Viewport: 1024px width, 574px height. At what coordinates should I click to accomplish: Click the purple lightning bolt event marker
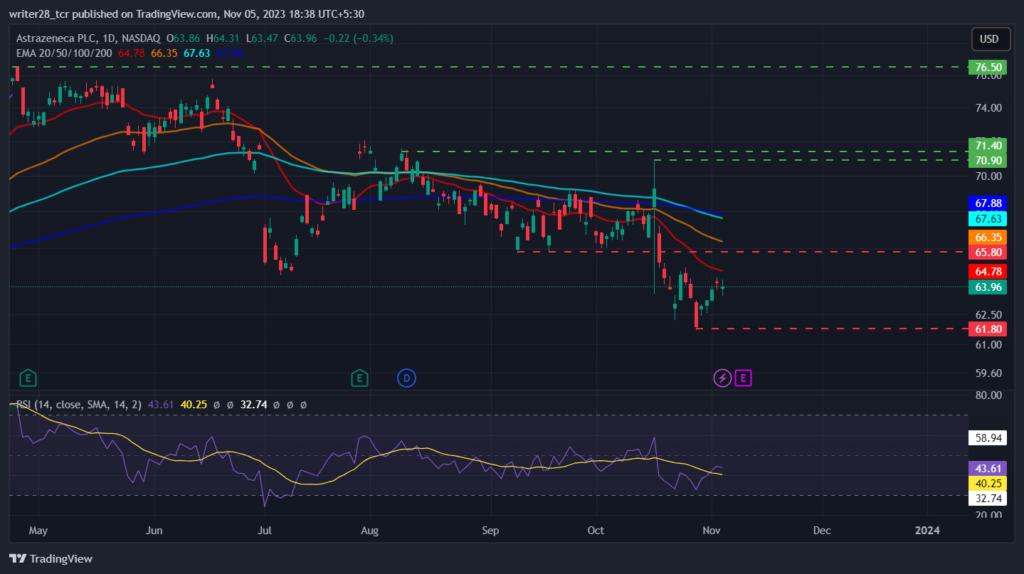point(722,378)
